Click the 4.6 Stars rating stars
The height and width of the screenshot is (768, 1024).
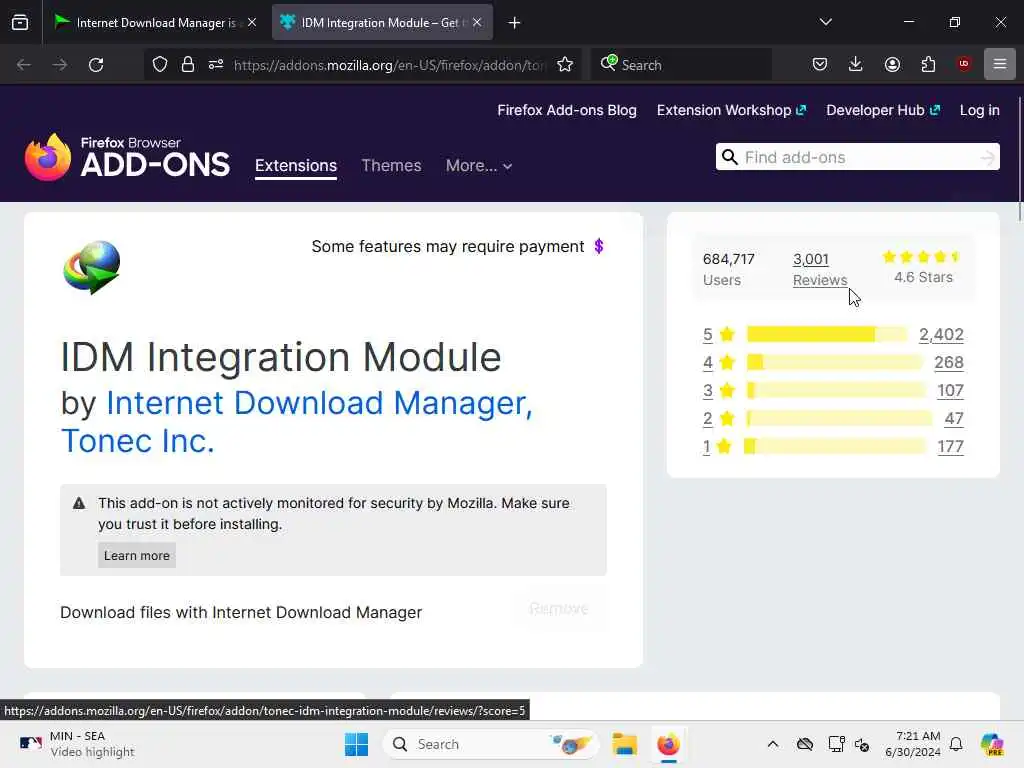click(x=921, y=257)
